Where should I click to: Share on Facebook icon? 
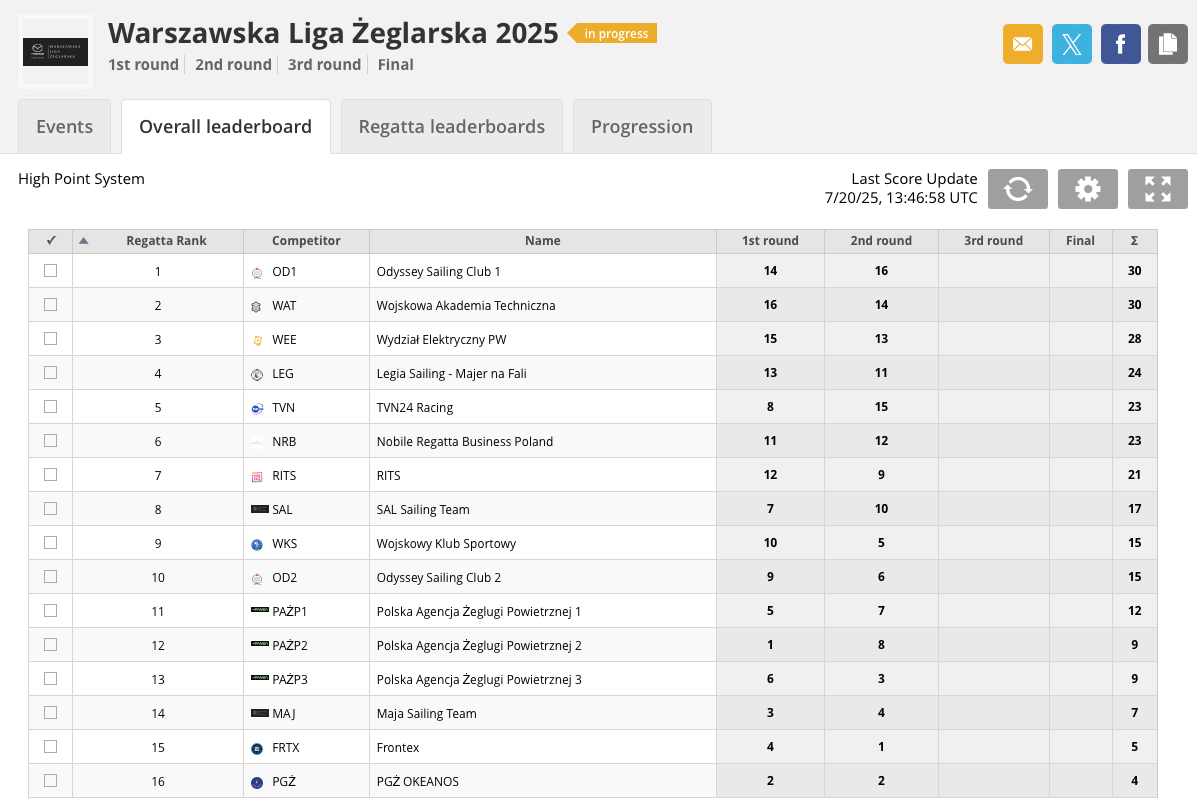(x=1120, y=44)
